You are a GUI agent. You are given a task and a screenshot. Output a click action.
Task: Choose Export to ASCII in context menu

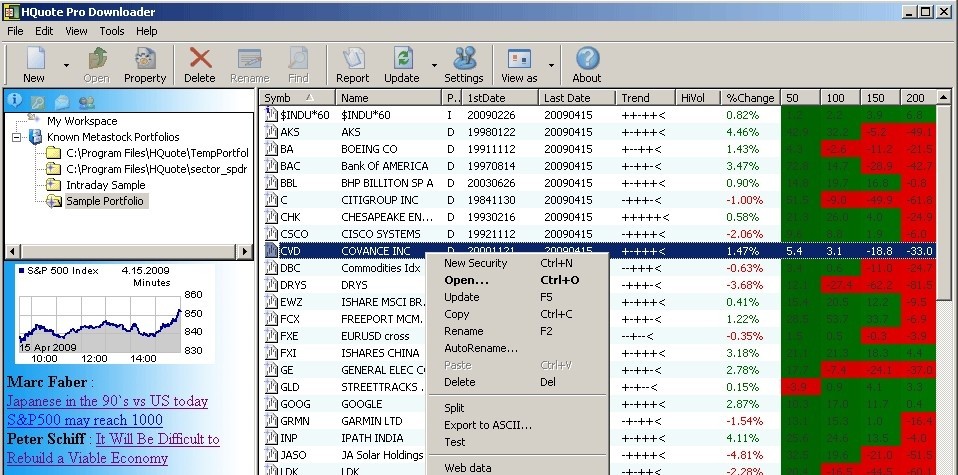click(488, 425)
